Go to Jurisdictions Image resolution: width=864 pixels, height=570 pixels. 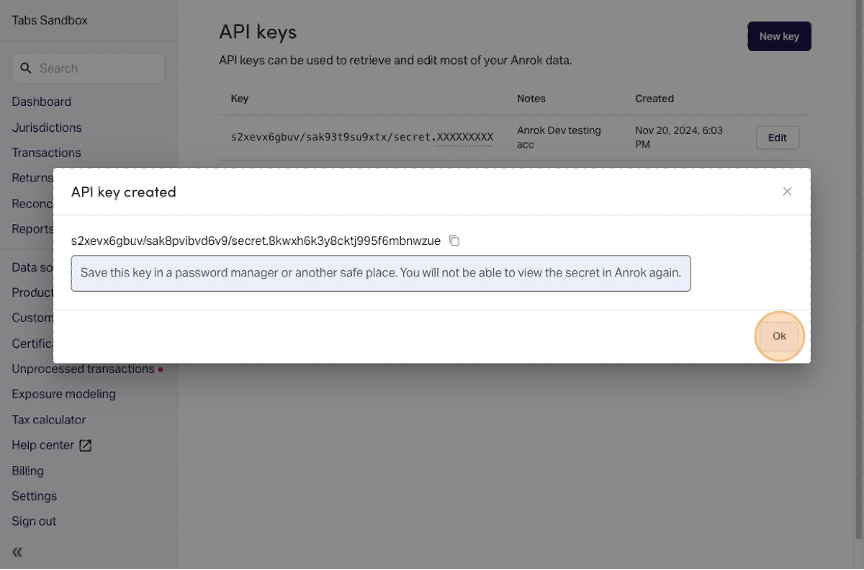pos(46,127)
